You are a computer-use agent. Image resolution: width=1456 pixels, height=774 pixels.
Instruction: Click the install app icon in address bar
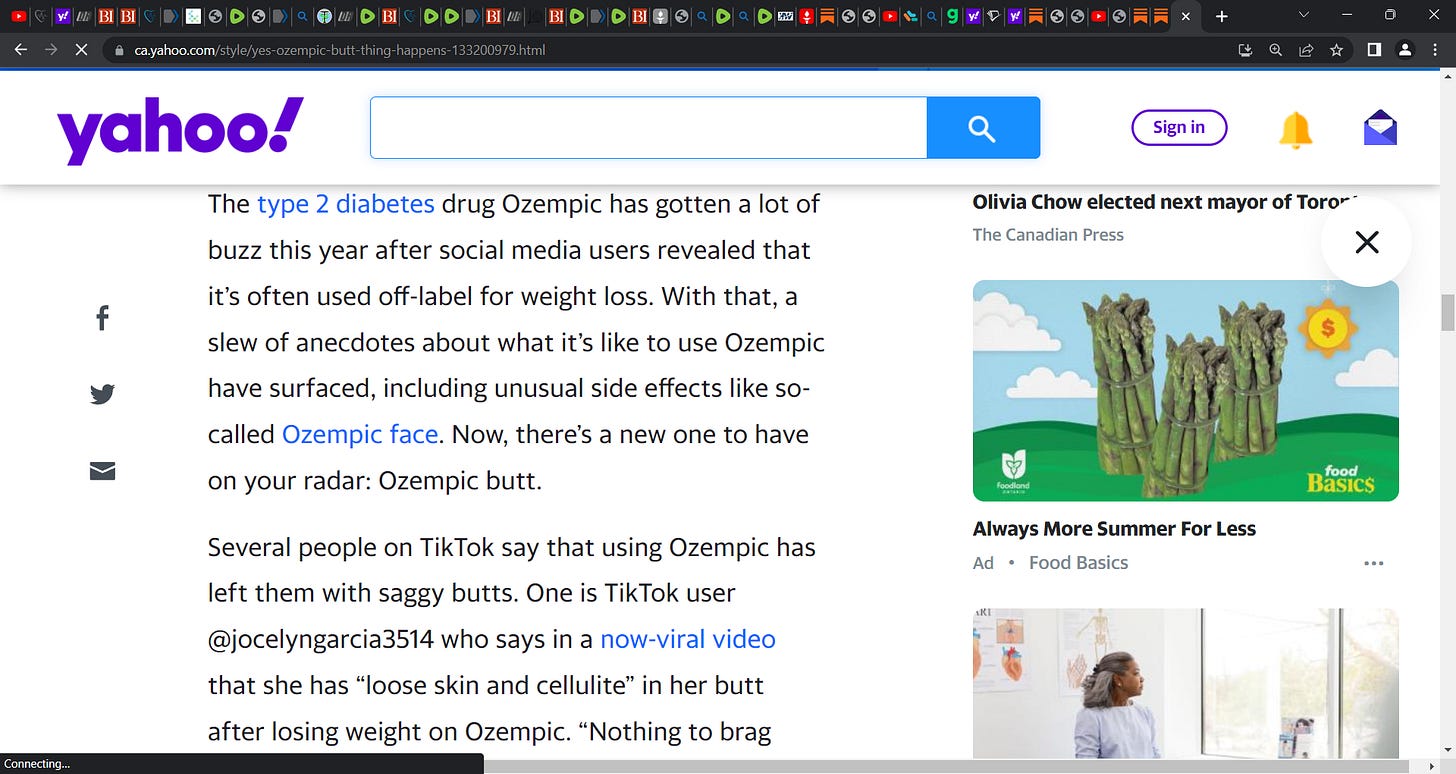pos(1245,50)
